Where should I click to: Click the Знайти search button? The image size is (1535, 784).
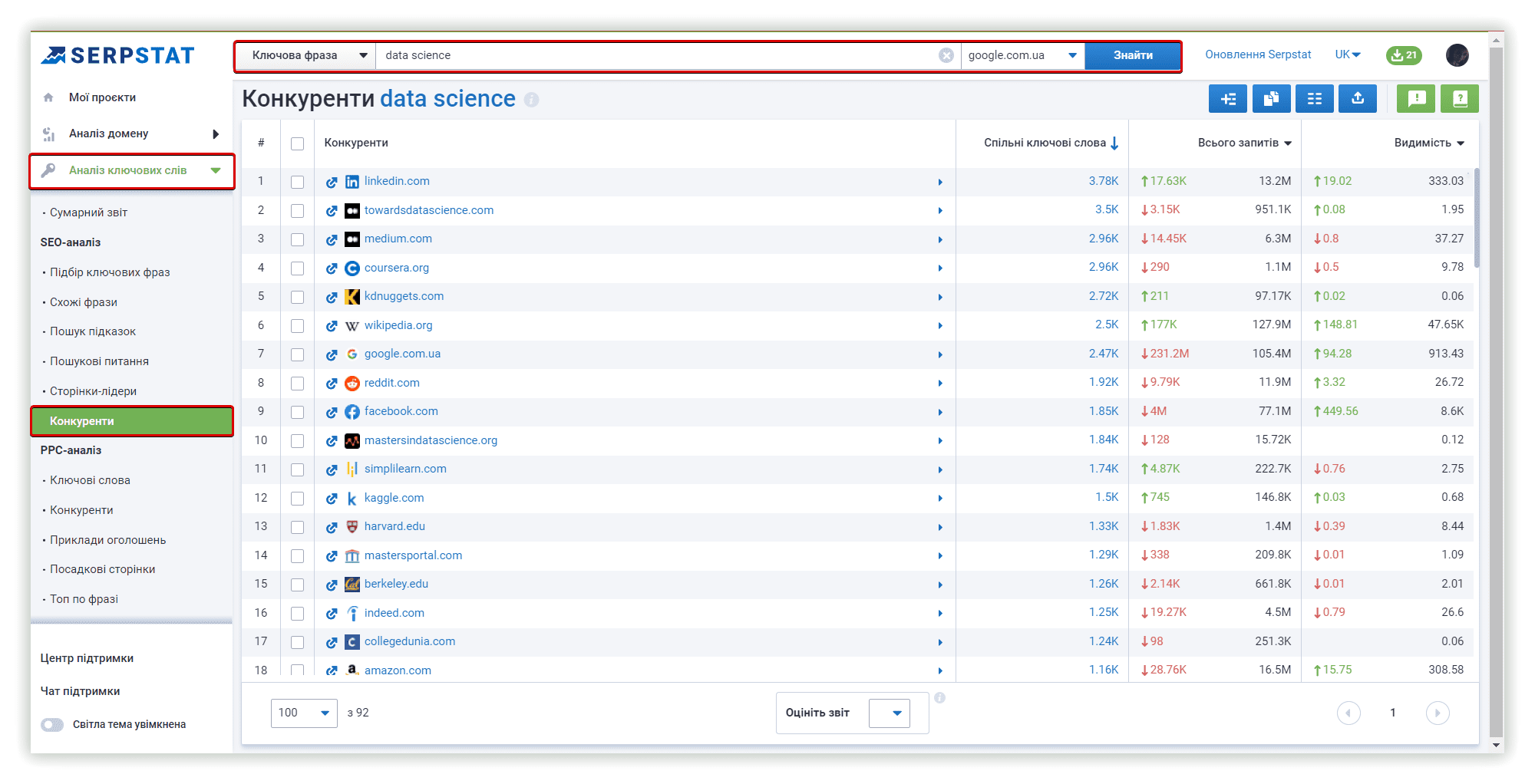(1133, 55)
